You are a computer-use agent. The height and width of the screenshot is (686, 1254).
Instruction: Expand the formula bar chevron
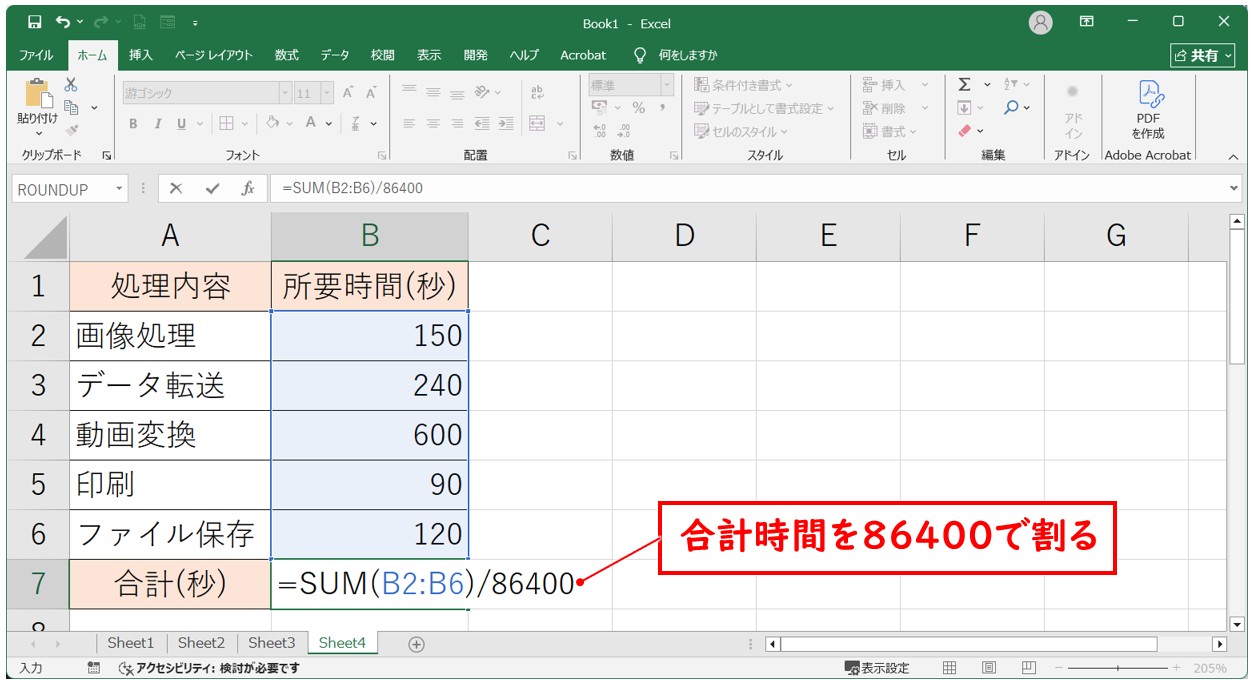pyautogui.click(x=1233, y=188)
